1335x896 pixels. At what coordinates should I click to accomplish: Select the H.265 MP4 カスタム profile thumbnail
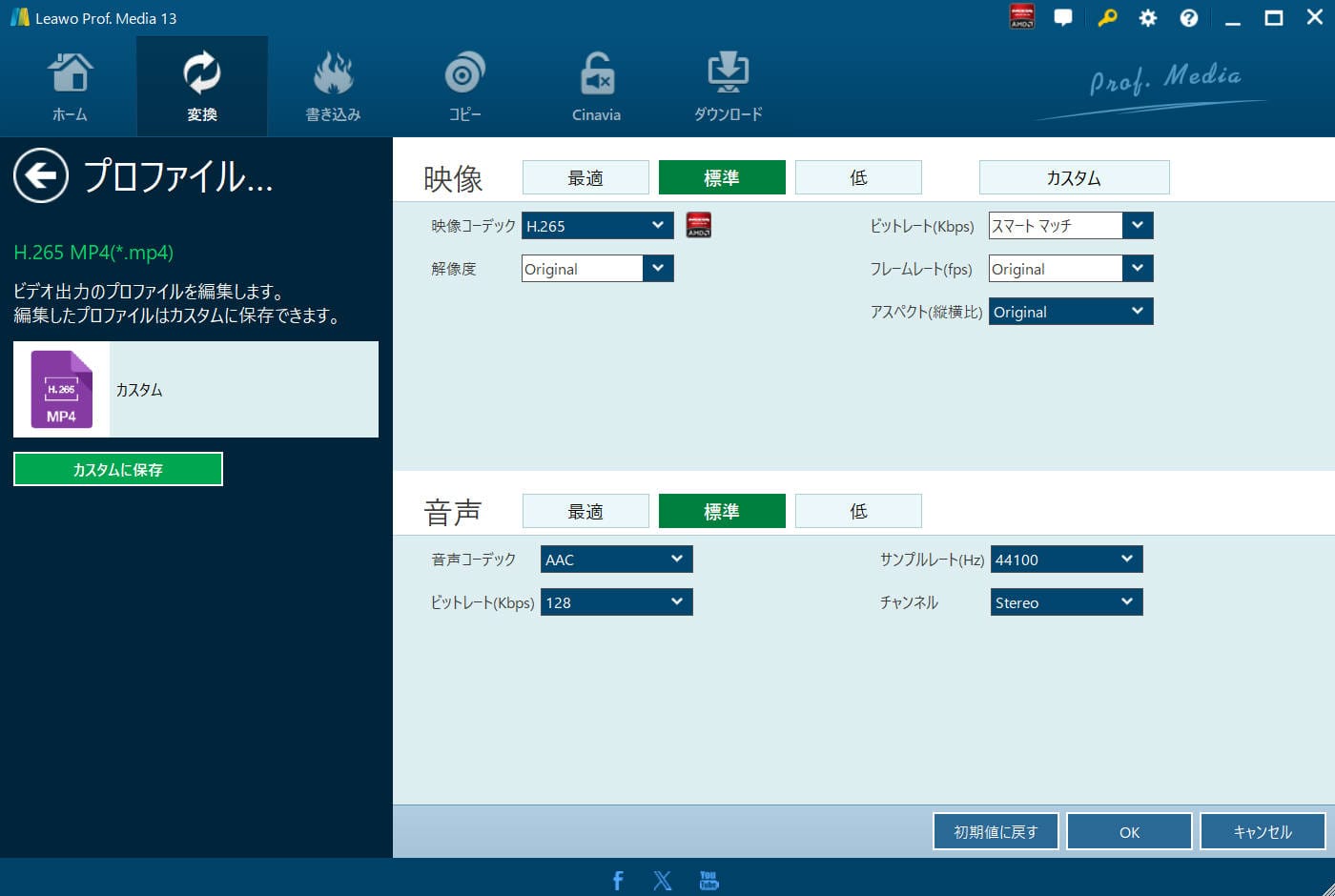tap(61, 389)
